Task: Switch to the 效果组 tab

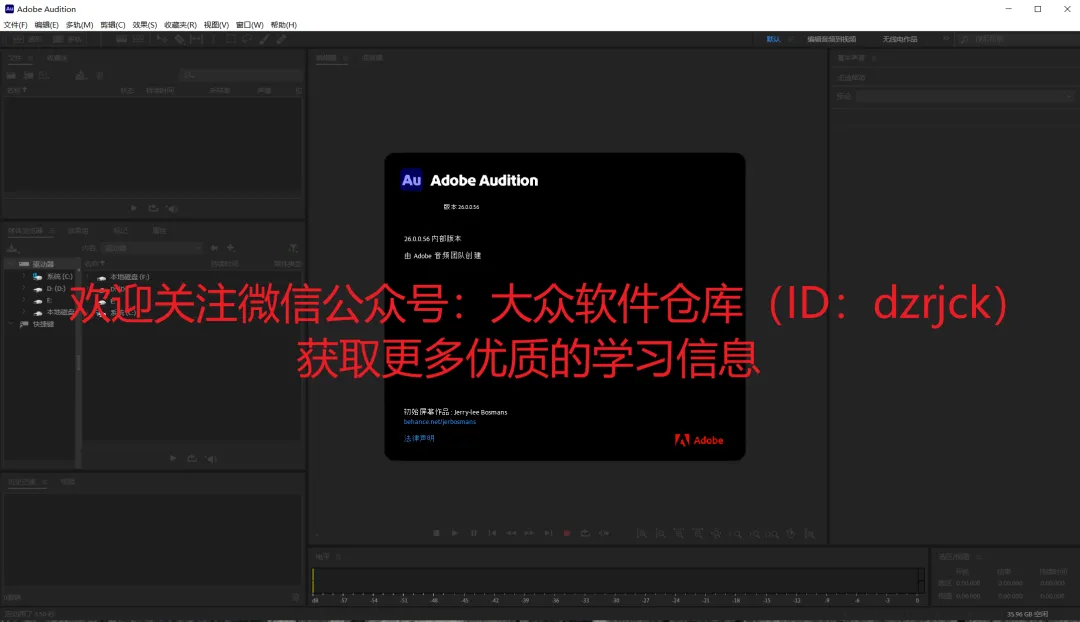Action: click(78, 231)
